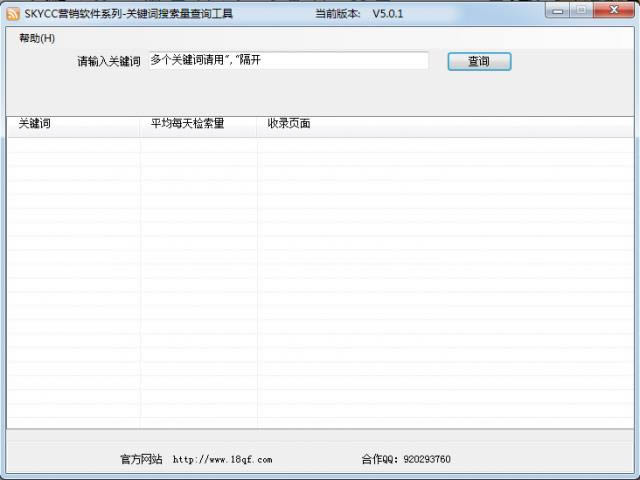The image size is (640, 480).
Task: Click the 查询 button
Action: (479, 62)
